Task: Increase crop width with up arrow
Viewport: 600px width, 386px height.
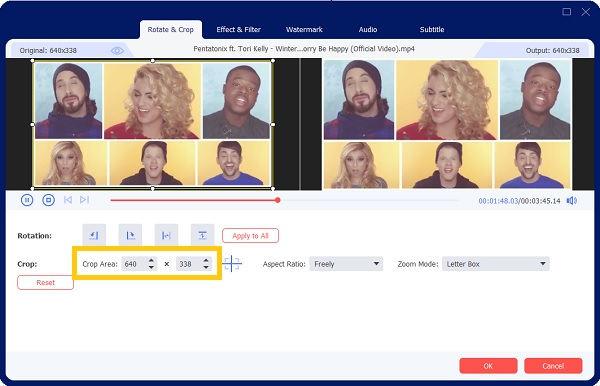Action: point(151,261)
